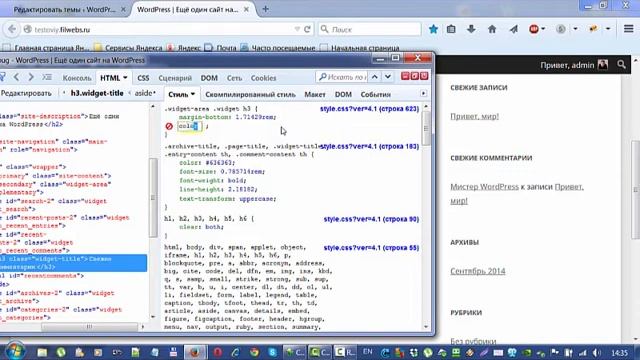The image size is (640, 360).
Task: Open a new browser tab
Action: point(265,9)
